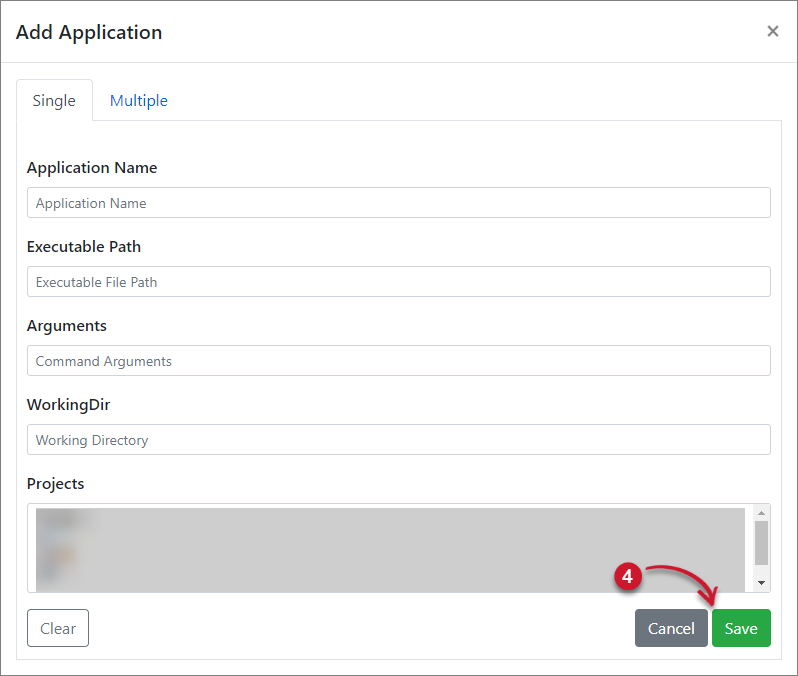This screenshot has height=676, width=798.
Task: Click Projects list scroll down arrow
Action: [761, 583]
